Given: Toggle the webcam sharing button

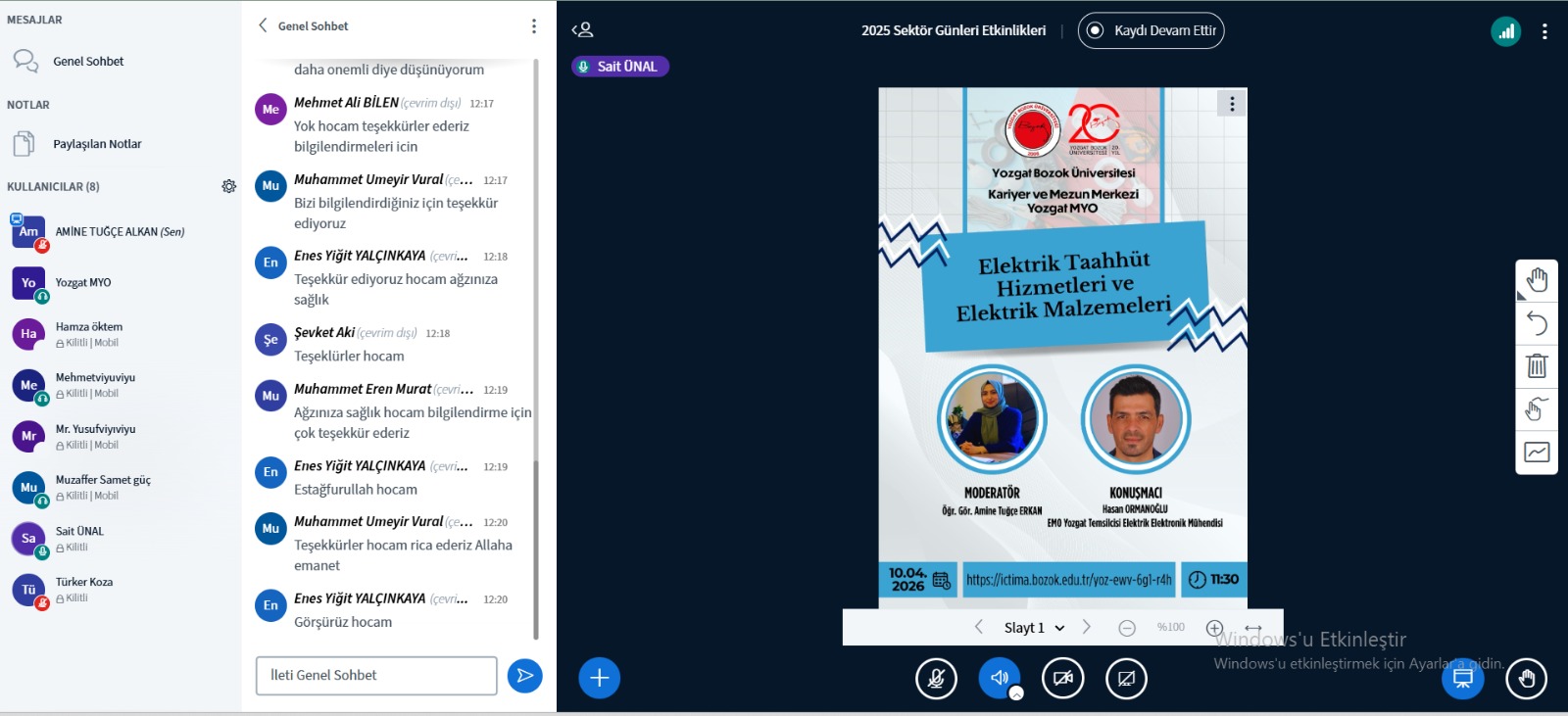Looking at the screenshot, I should tap(1062, 678).
